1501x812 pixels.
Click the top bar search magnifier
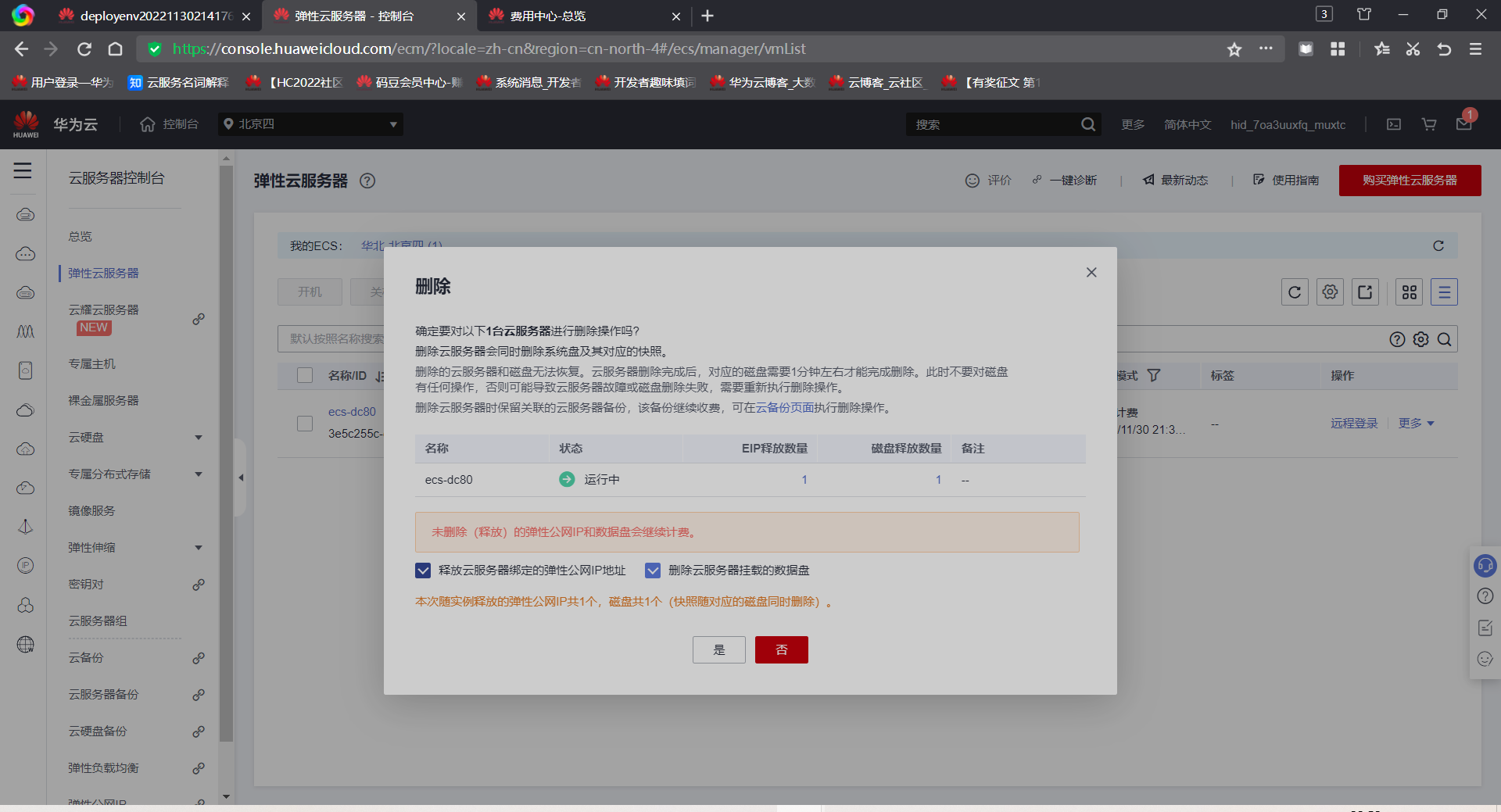coord(1088,124)
